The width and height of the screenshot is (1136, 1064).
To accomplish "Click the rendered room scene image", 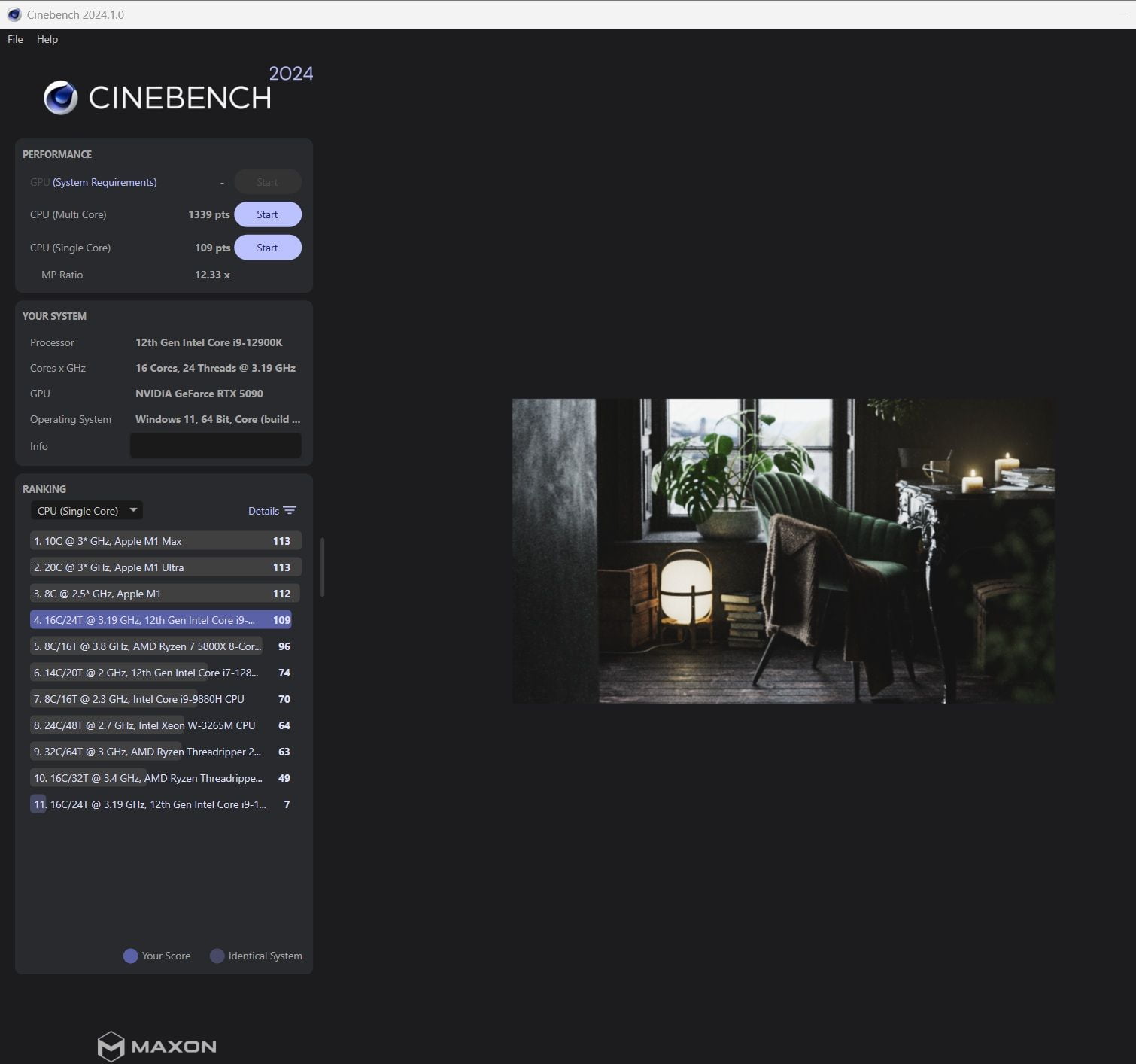I will (x=783, y=551).
